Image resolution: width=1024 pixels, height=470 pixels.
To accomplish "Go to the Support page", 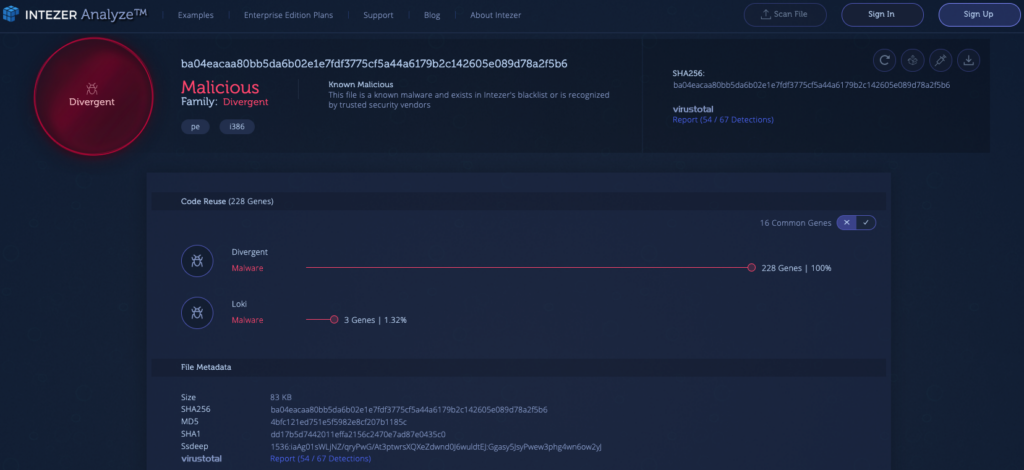I will coord(378,16).
